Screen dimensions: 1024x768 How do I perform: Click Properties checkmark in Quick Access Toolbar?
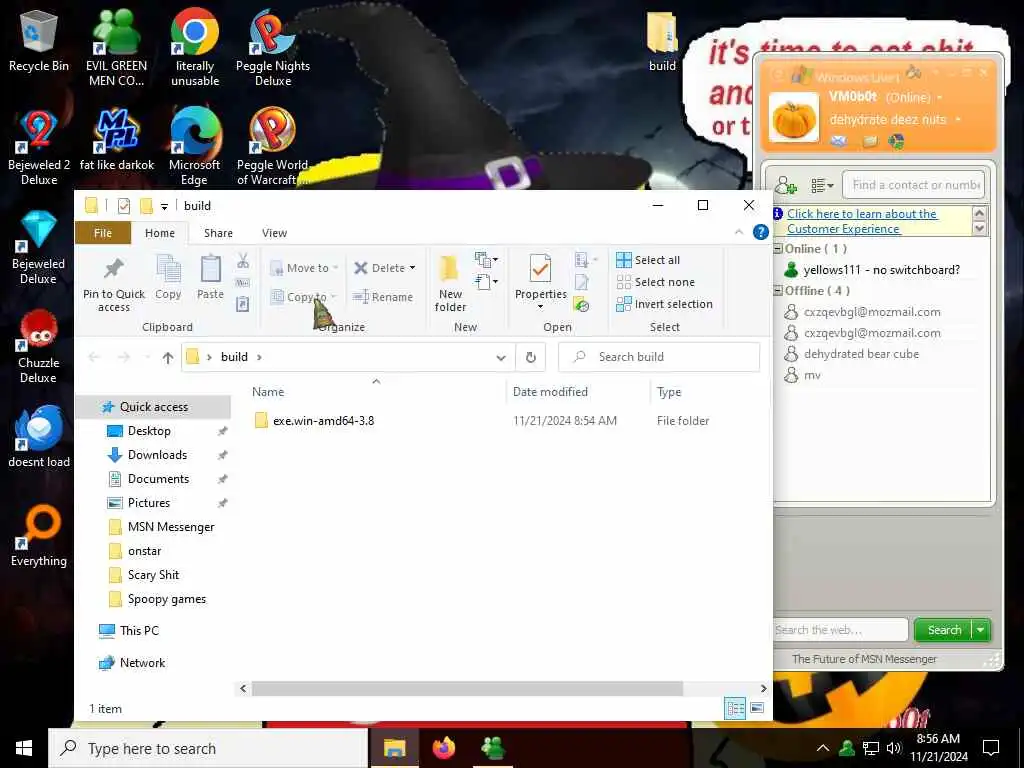[x=123, y=206]
